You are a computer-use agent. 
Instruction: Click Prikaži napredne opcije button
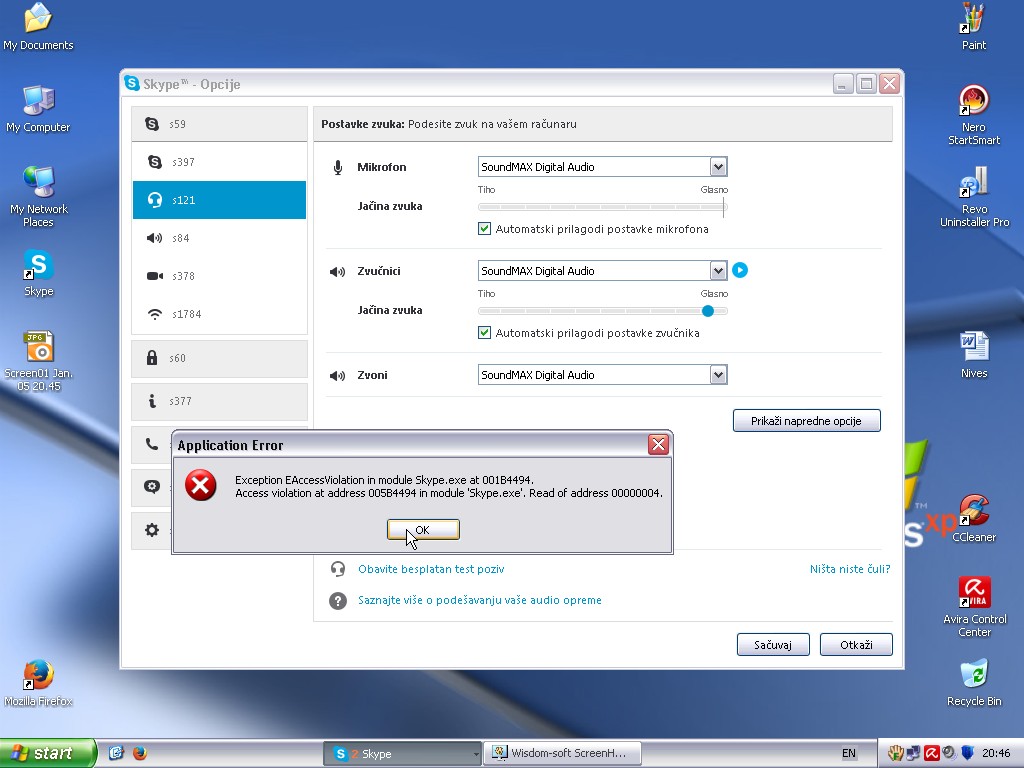807,421
